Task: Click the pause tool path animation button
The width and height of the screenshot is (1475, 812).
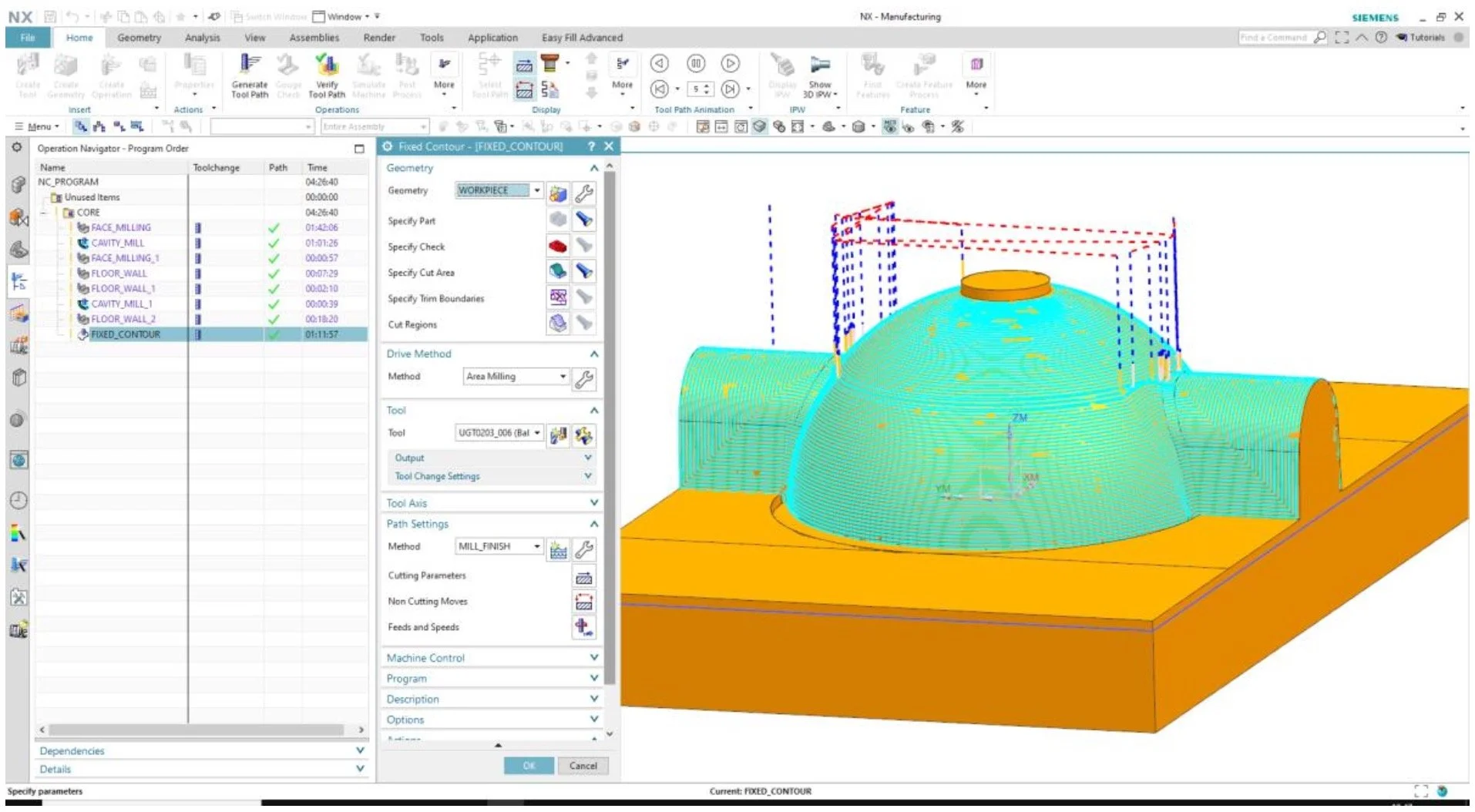Action: [696, 64]
